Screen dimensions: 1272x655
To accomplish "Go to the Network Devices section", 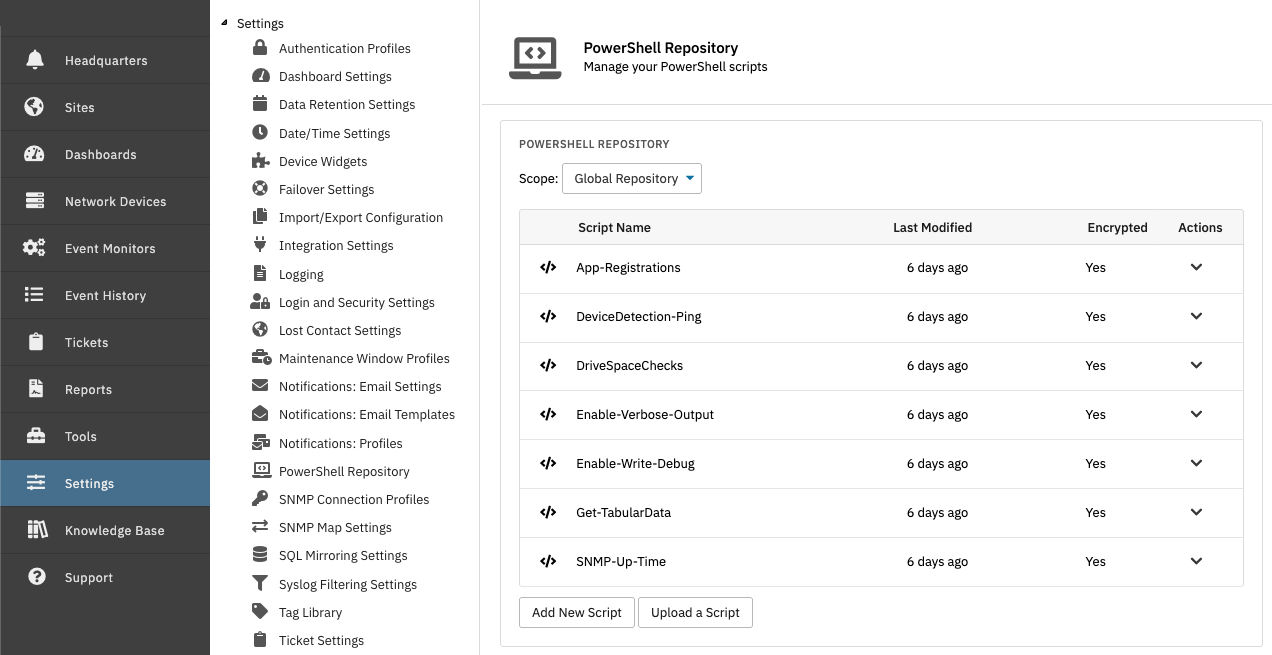I will (105, 201).
